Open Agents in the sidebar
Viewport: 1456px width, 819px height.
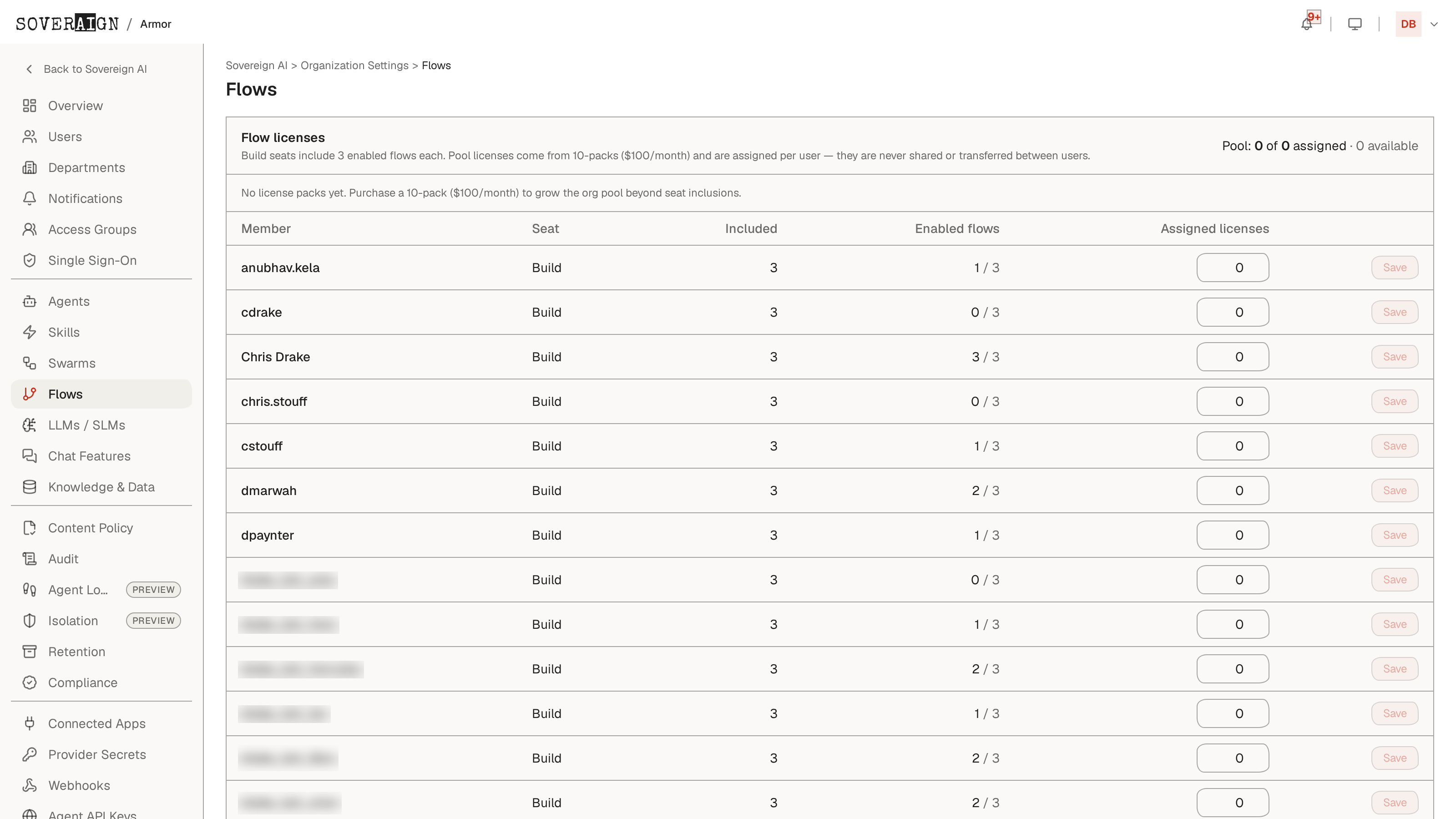click(101, 301)
